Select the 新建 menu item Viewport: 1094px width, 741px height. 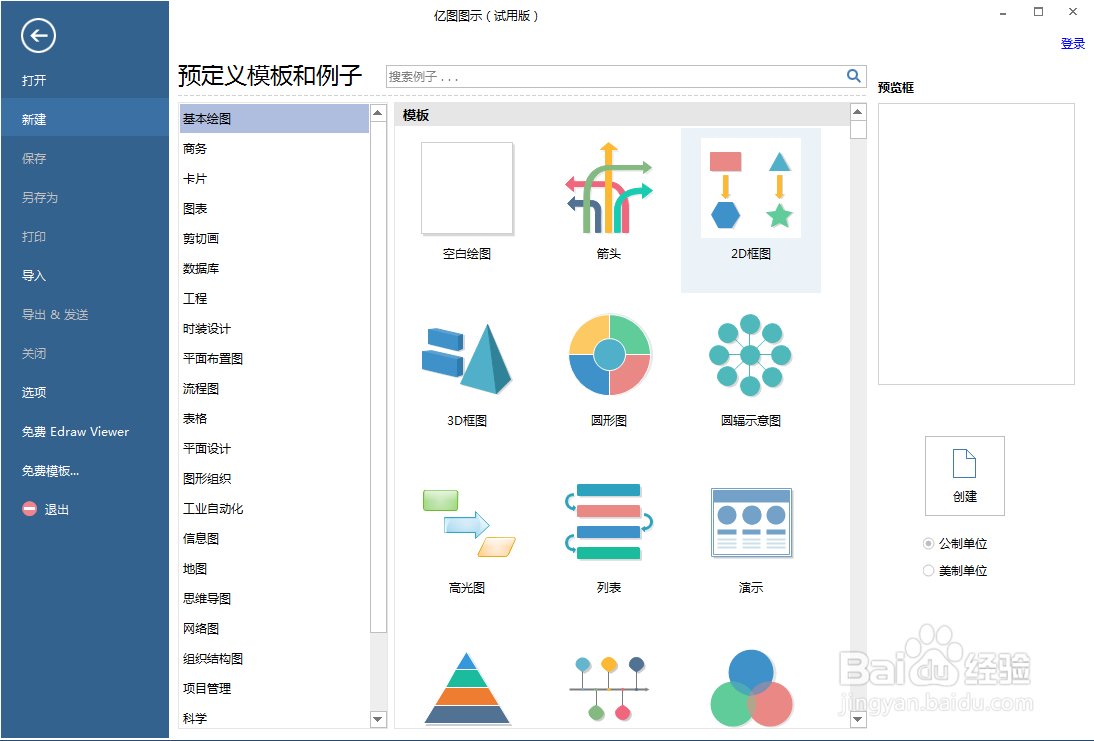pos(84,119)
